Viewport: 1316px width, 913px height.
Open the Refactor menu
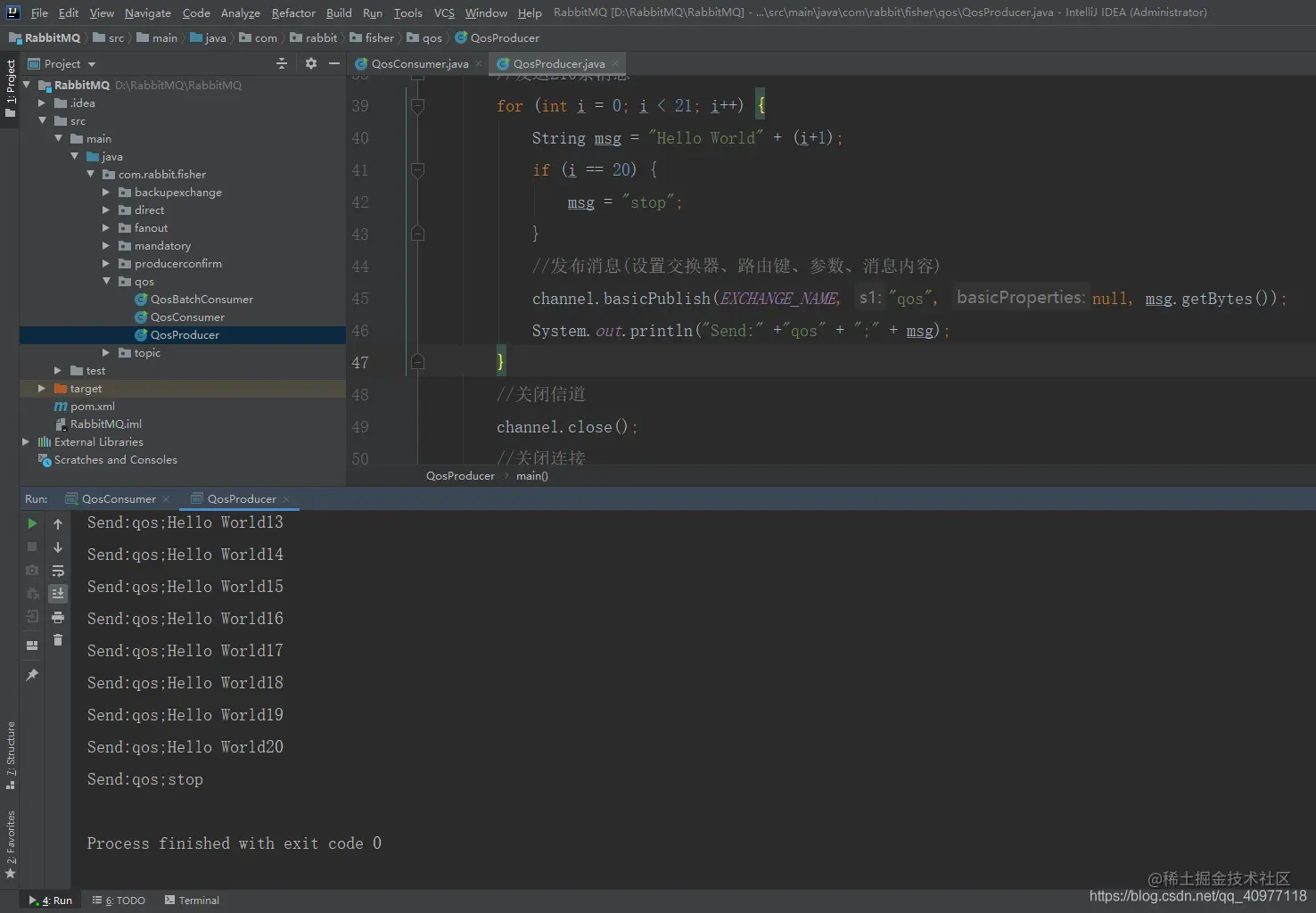293,12
